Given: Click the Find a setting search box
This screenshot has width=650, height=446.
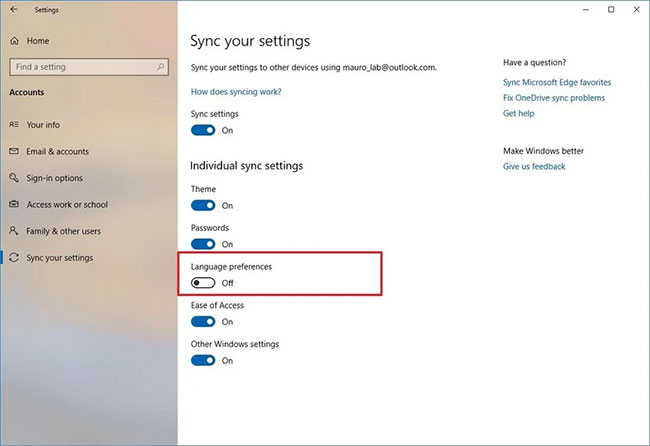Looking at the screenshot, I should (80, 67).
